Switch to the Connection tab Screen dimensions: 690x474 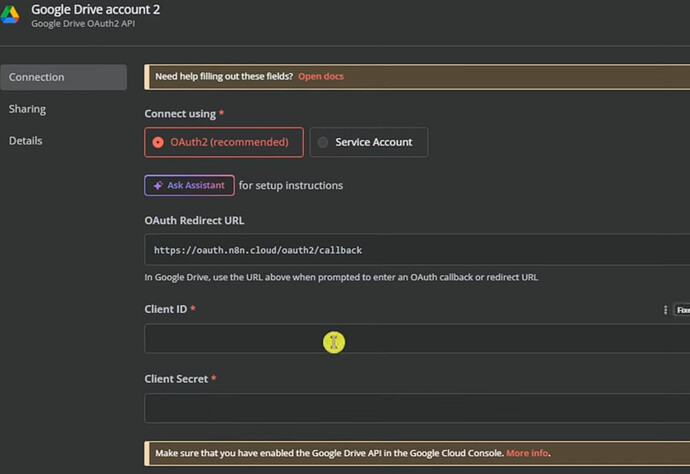tap(63, 77)
